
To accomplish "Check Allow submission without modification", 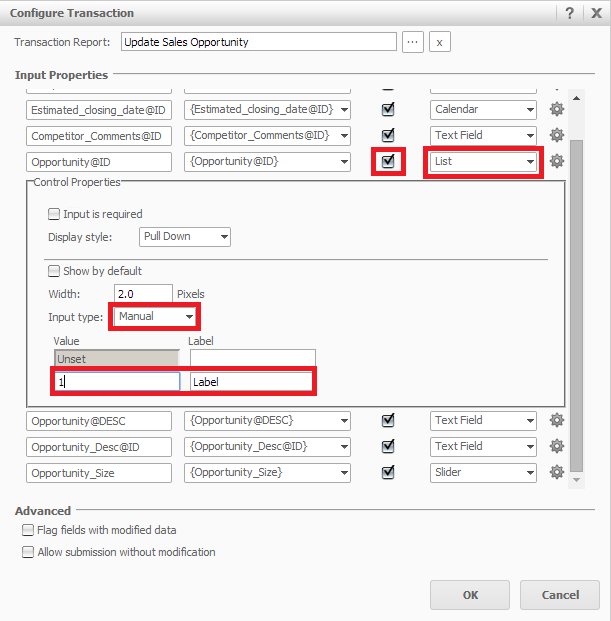I will click(x=28, y=552).
